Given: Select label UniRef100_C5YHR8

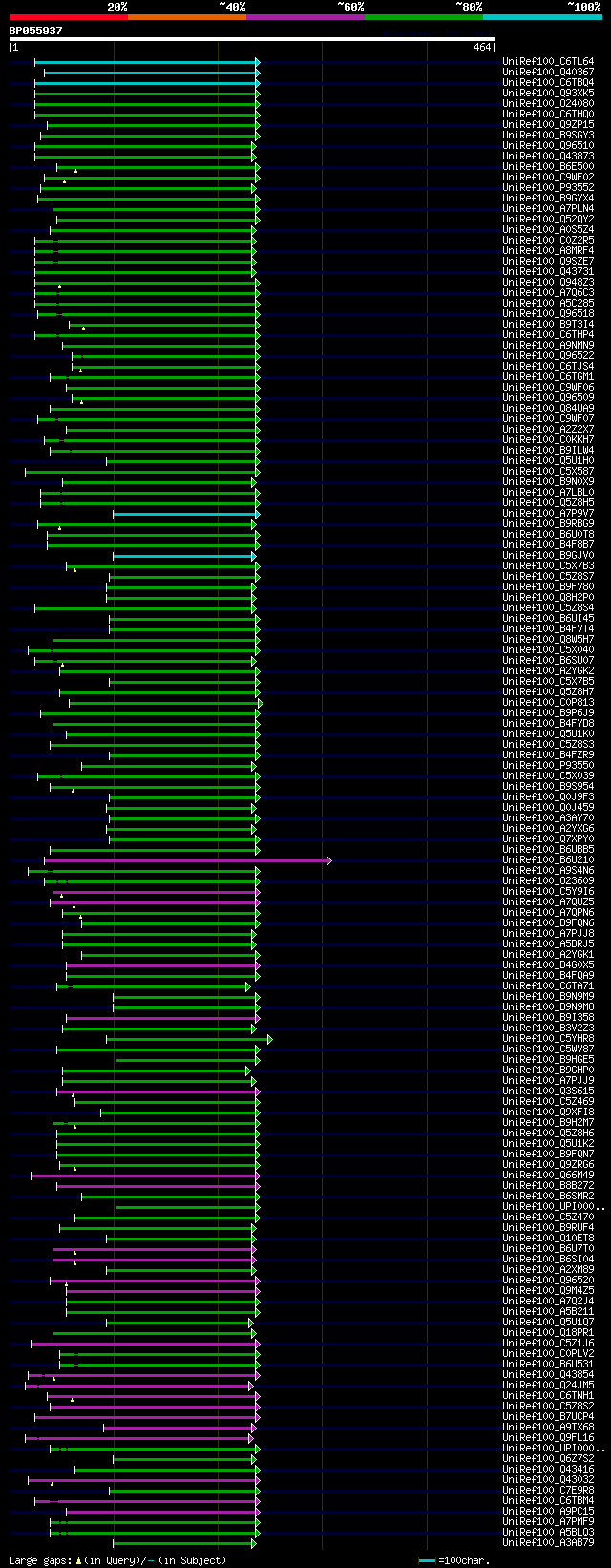Looking at the screenshot, I should click(548, 1039).
